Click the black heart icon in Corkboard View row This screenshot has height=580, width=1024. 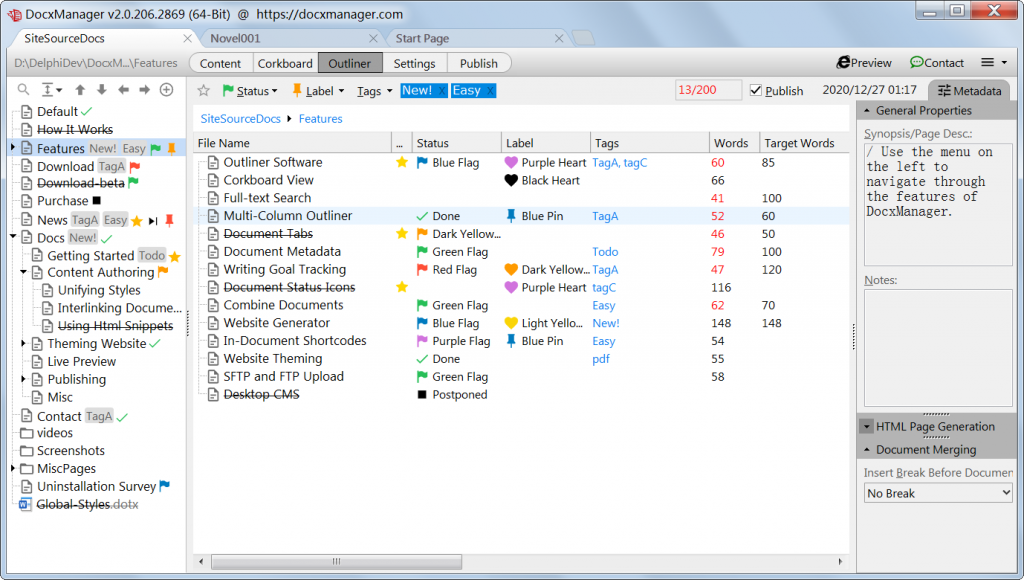pos(511,180)
